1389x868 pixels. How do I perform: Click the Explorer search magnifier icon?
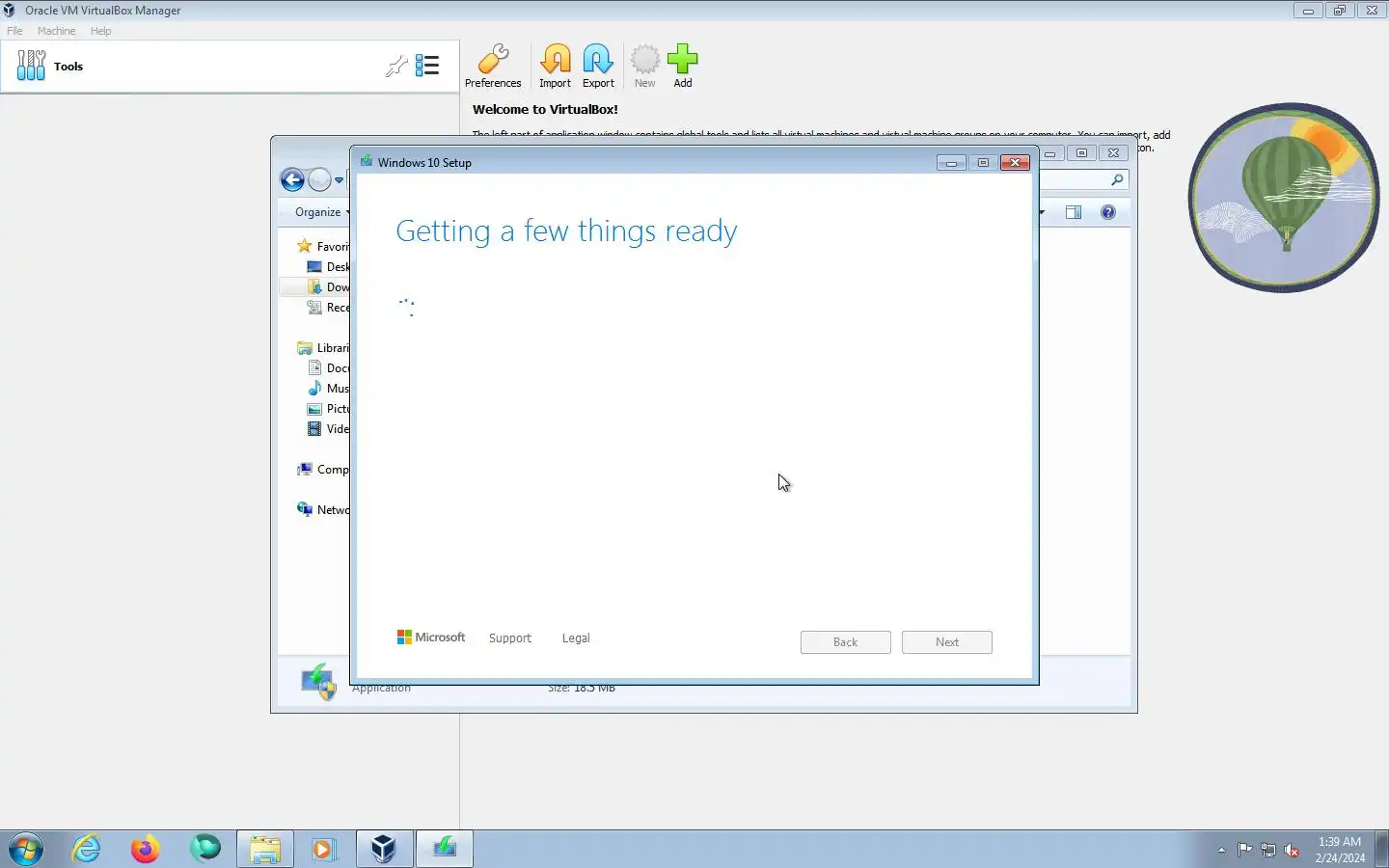point(1117,179)
